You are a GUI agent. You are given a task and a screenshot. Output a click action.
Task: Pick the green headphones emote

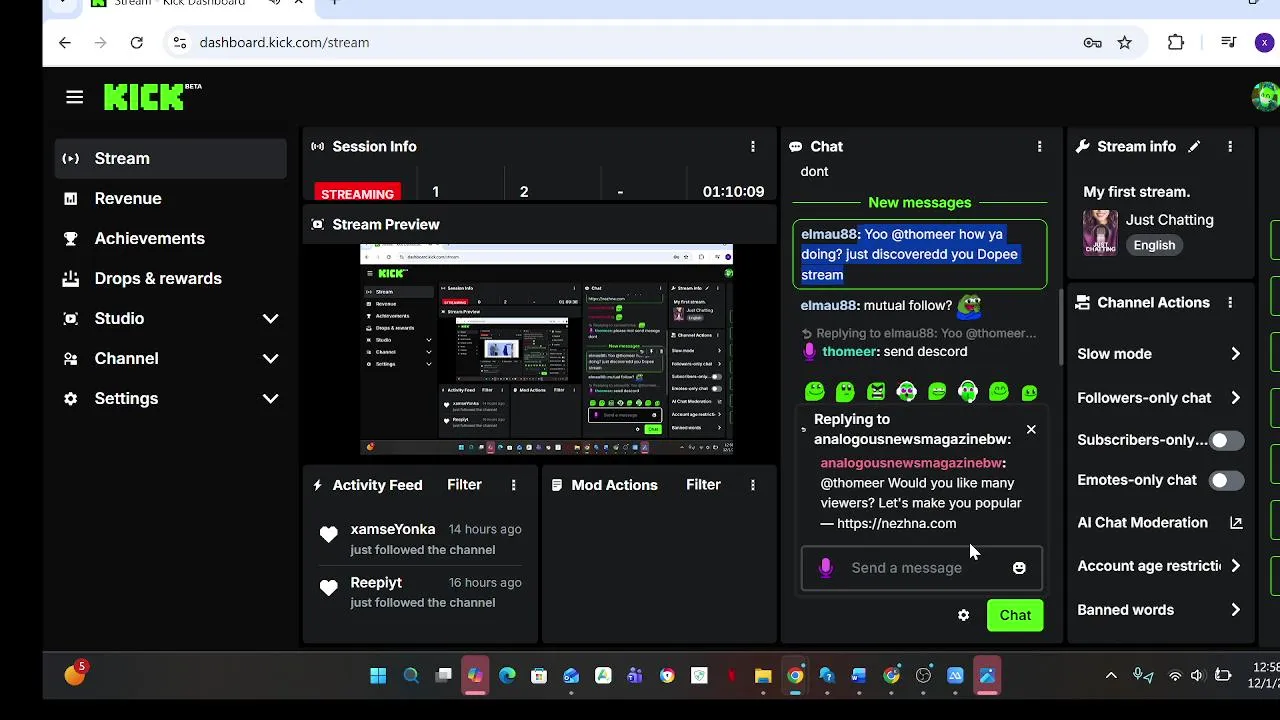pos(968,392)
